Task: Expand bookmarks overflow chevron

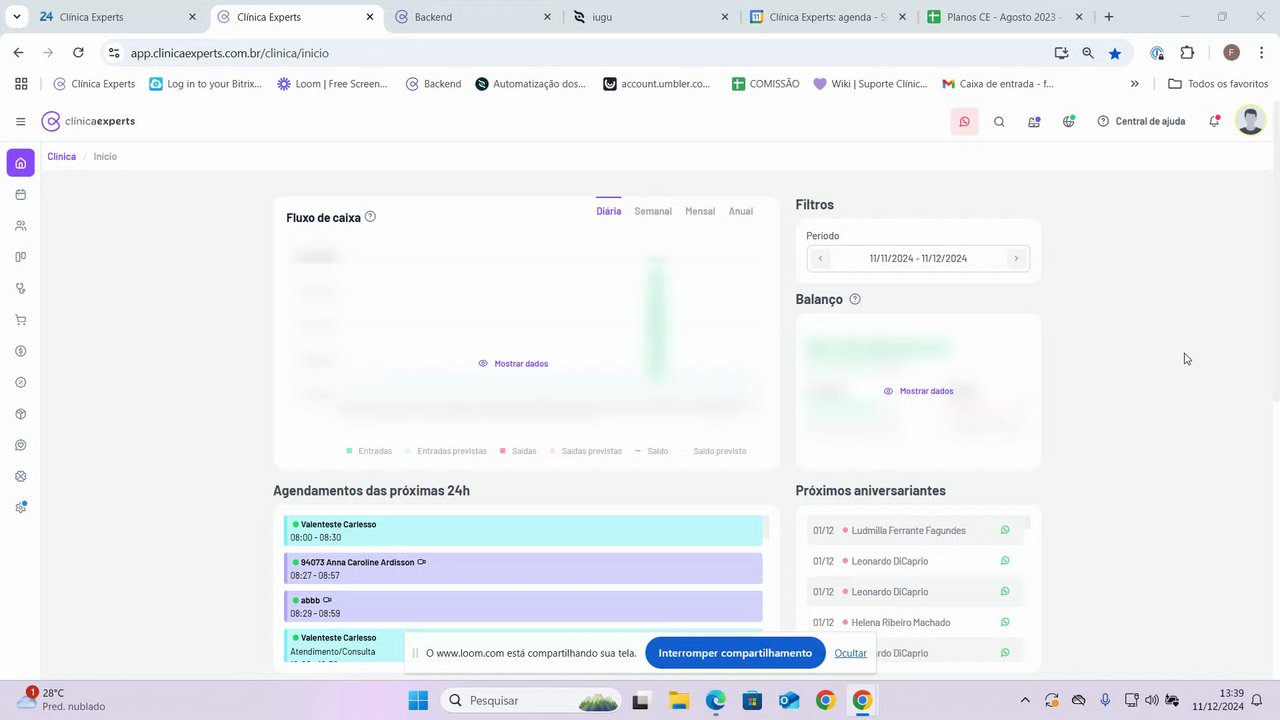Action: point(1134,84)
